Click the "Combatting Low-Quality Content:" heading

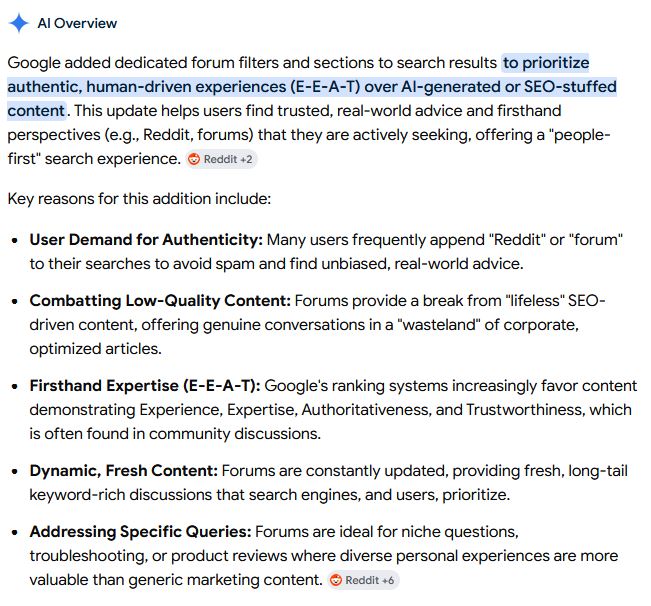pyautogui.click(x=160, y=301)
